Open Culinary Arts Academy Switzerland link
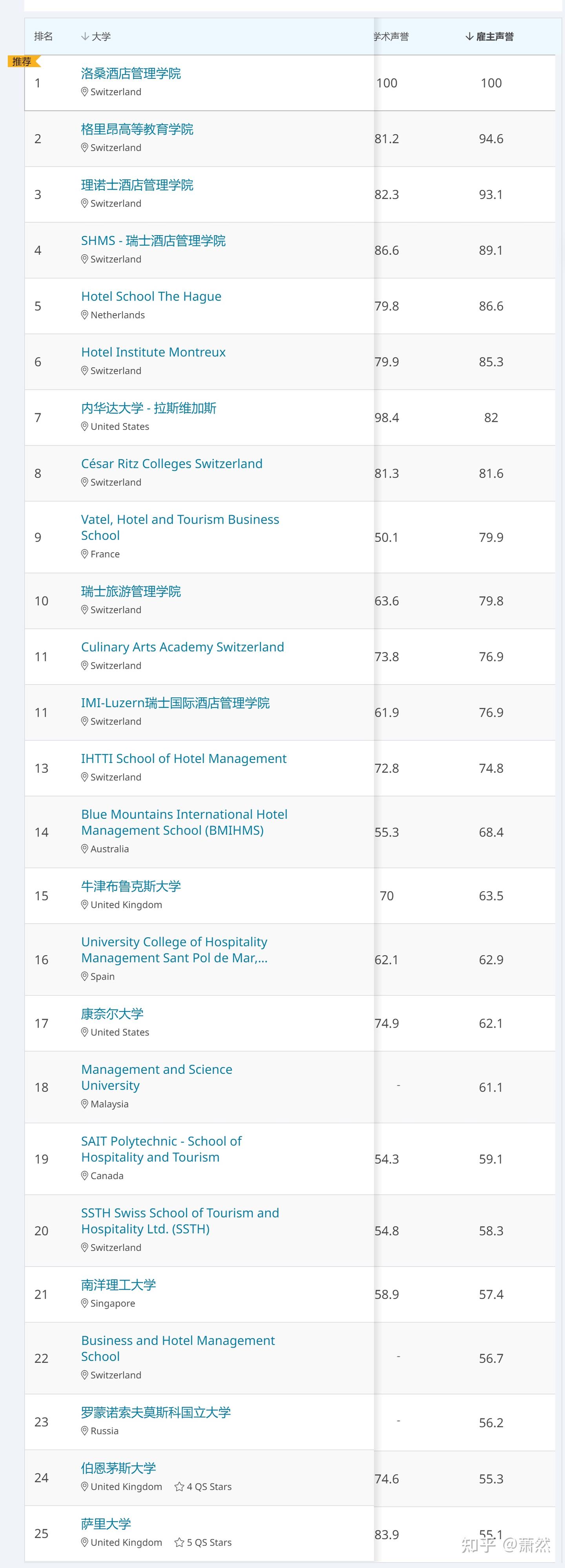Screen dimensions: 565x1568 click(x=182, y=647)
